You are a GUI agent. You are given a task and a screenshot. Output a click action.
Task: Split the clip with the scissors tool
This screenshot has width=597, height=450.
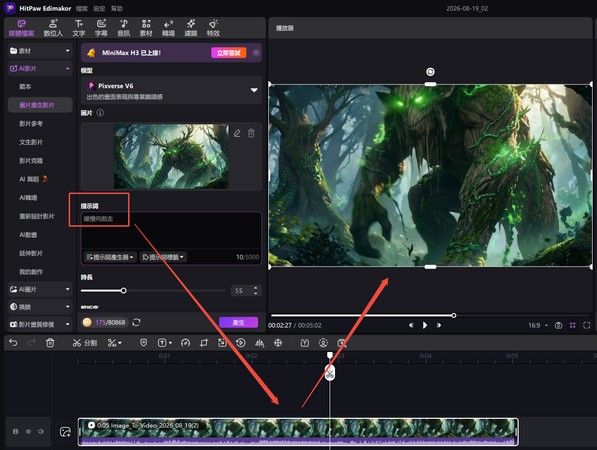[x=85, y=343]
